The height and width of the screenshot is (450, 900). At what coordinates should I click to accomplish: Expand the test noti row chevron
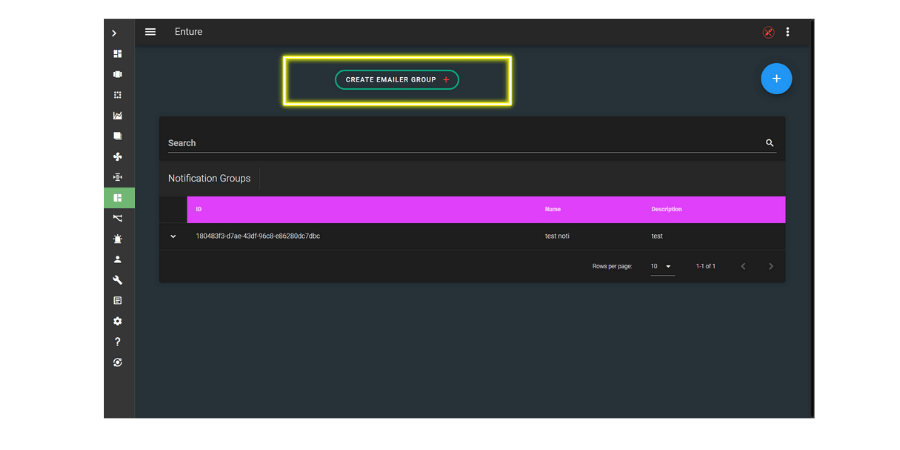(173, 237)
